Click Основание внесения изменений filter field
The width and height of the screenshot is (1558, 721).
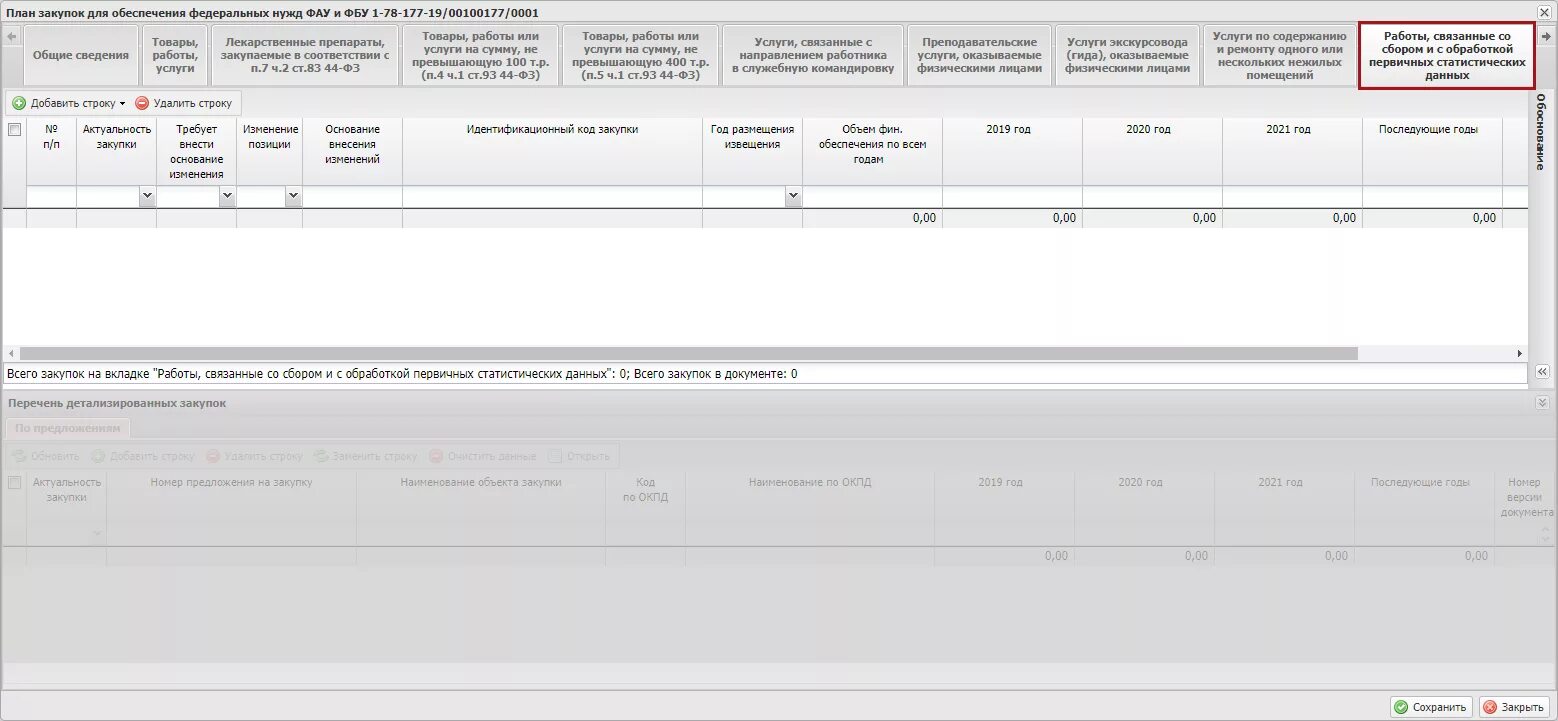tap(352, 197)
